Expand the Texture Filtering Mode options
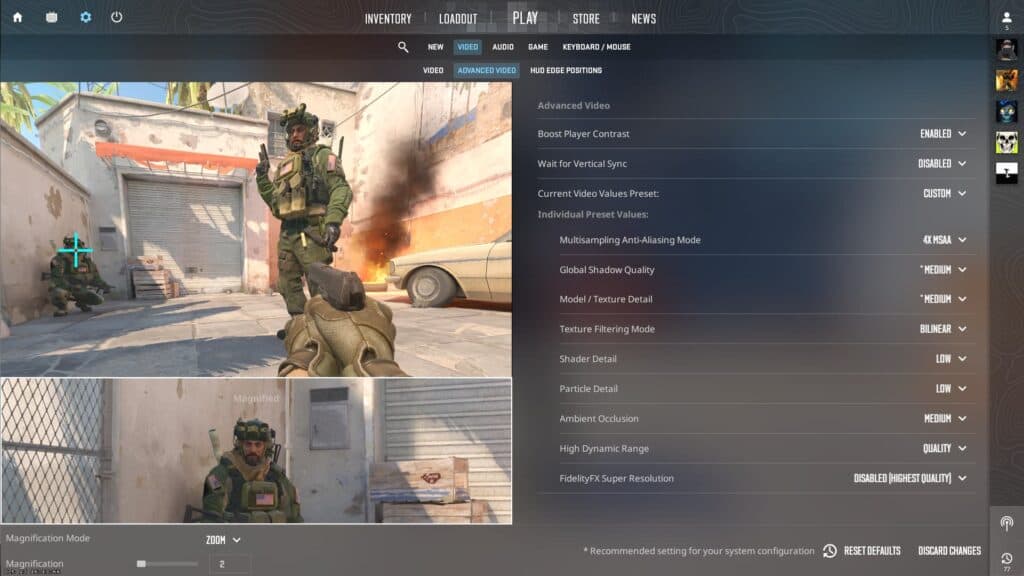 940,329
